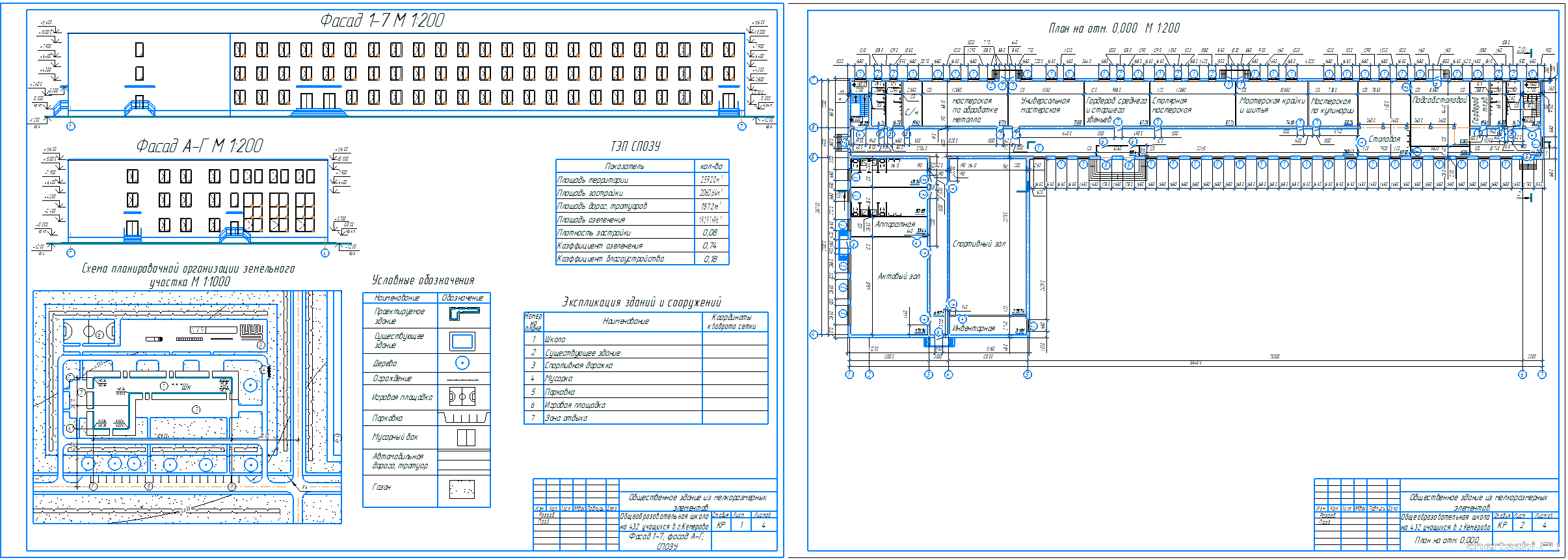1568x560 pixels.
Task: Click the 'Шк' school label on site plan
Action: tap(186, 386)
